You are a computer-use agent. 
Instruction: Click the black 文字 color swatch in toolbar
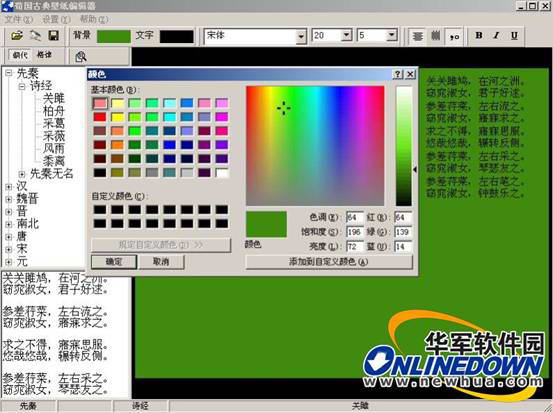pos(176,36)
